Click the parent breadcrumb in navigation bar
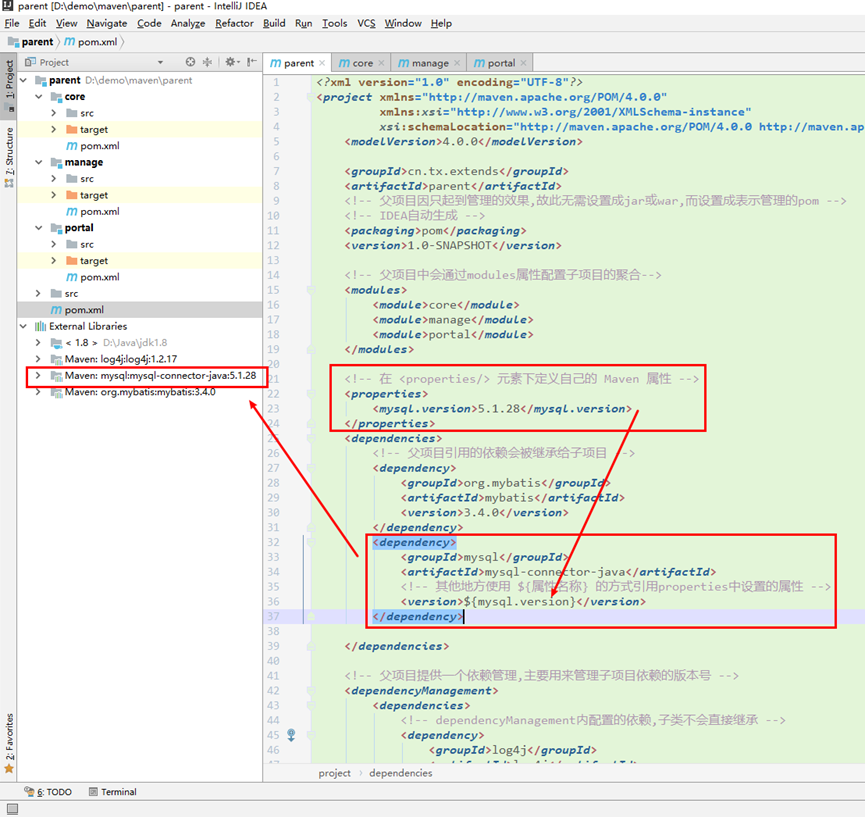Viewport: 865px width, 817px height. (31, 42)
